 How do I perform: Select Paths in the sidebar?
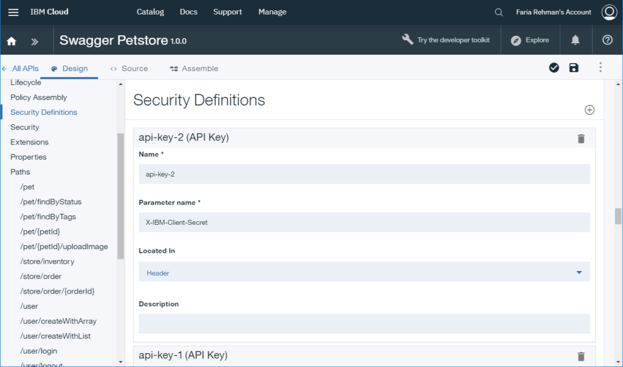[20, 172]
